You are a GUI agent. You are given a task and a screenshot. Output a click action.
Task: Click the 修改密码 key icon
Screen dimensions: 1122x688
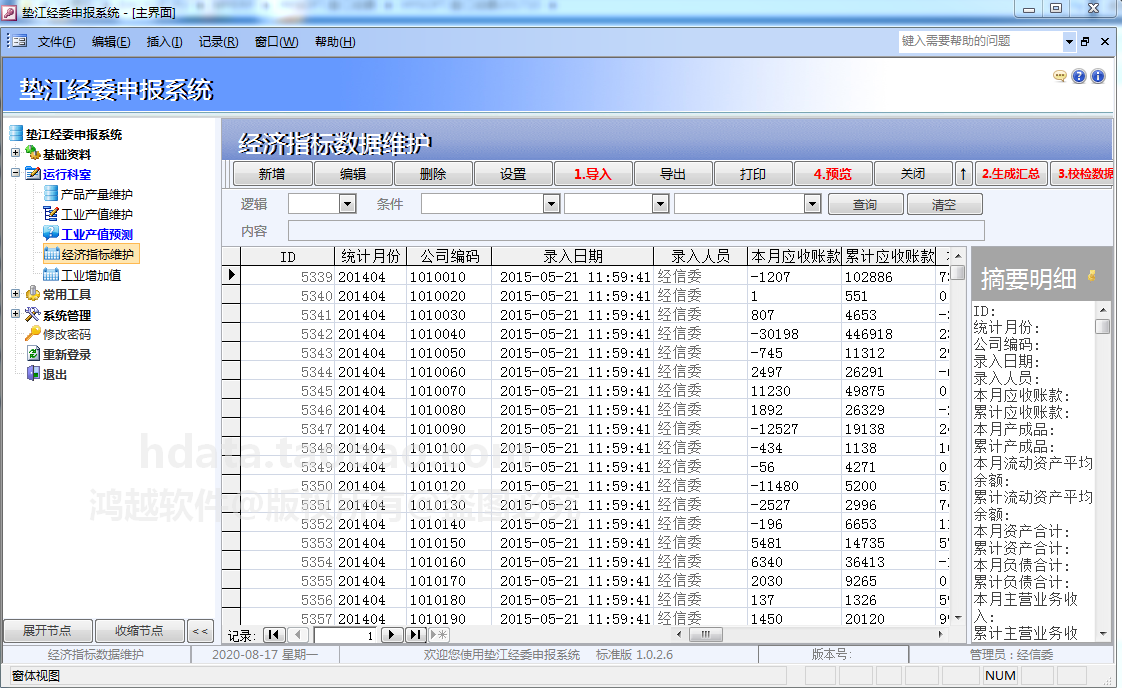tap(33, 334)
